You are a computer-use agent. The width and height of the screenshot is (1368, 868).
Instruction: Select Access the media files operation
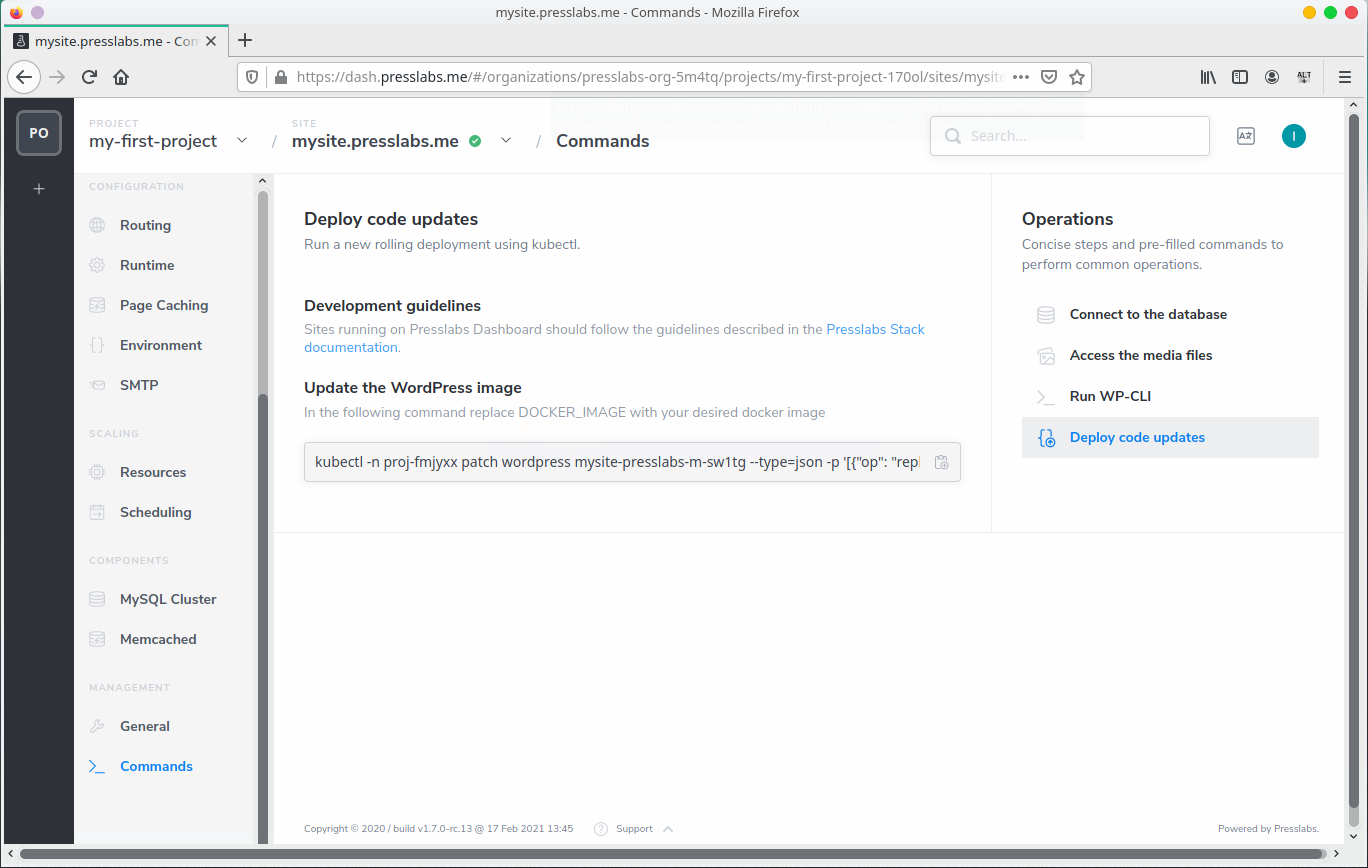click(1170, 355)
